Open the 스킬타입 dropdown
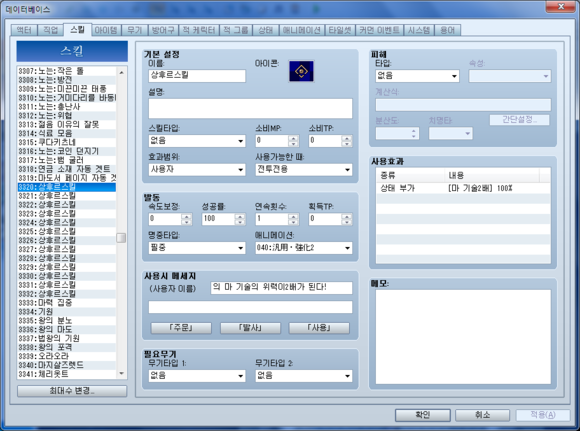The height and width of the screenshot is (431, 580). pos(197,141)
